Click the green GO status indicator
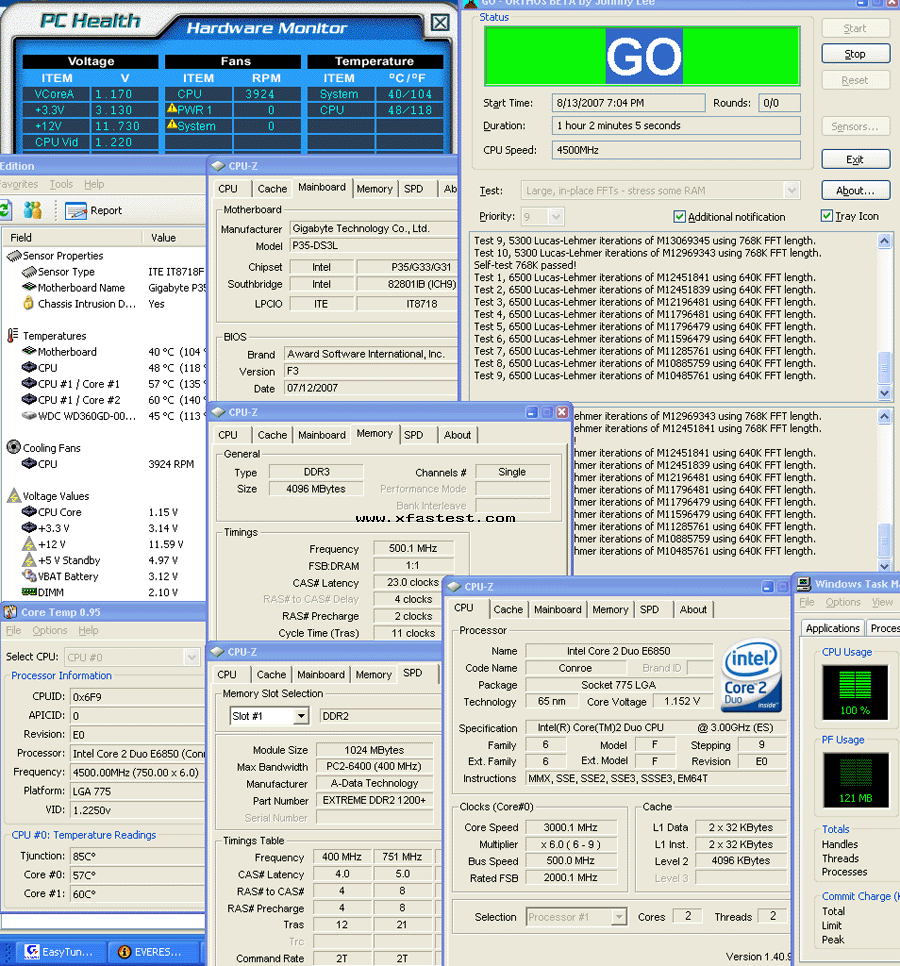Image resolution: width=900 pixels, height=966 pixels. coord(642,55)
